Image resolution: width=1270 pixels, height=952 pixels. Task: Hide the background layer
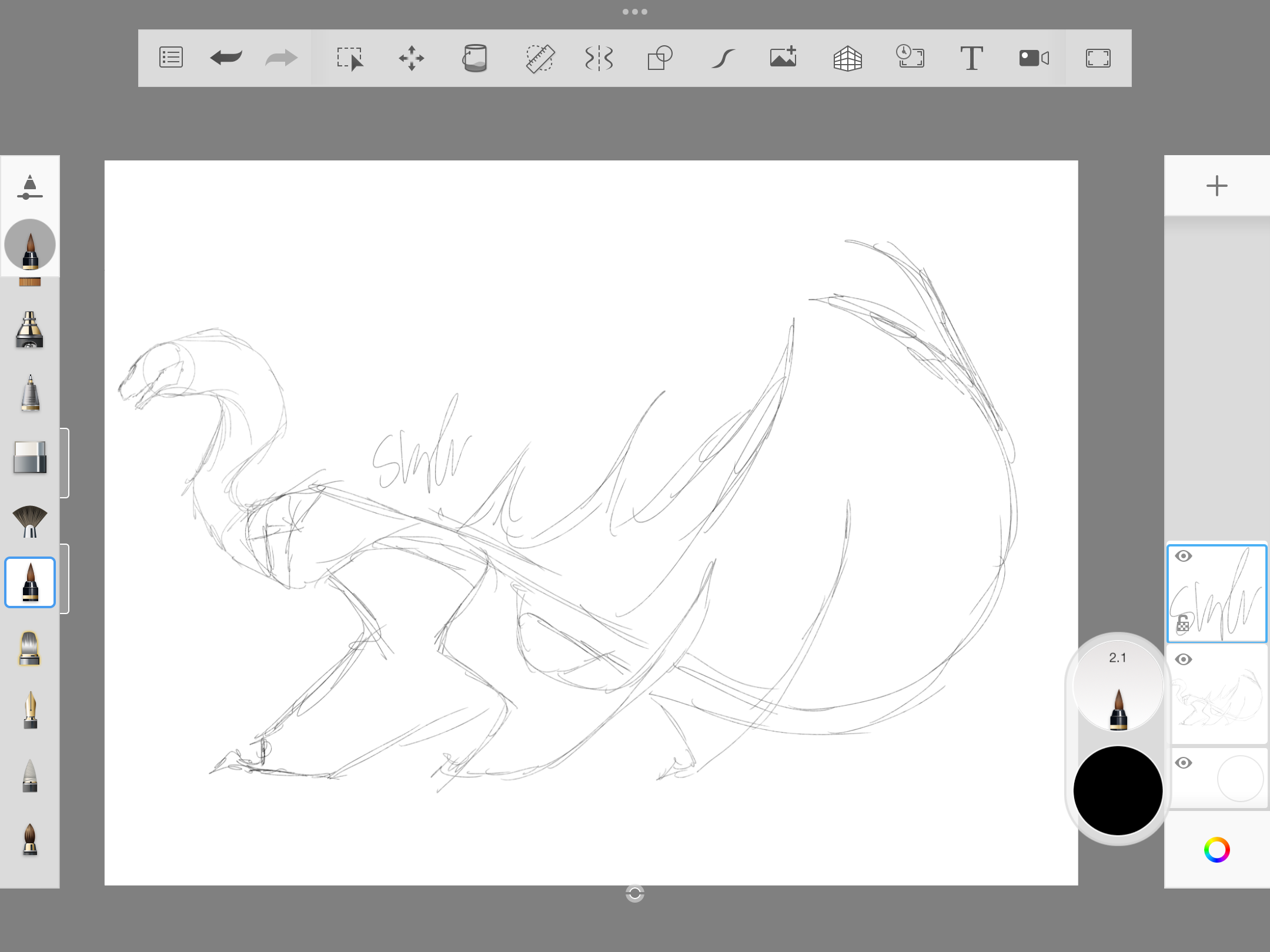[x=1184, y=763]
